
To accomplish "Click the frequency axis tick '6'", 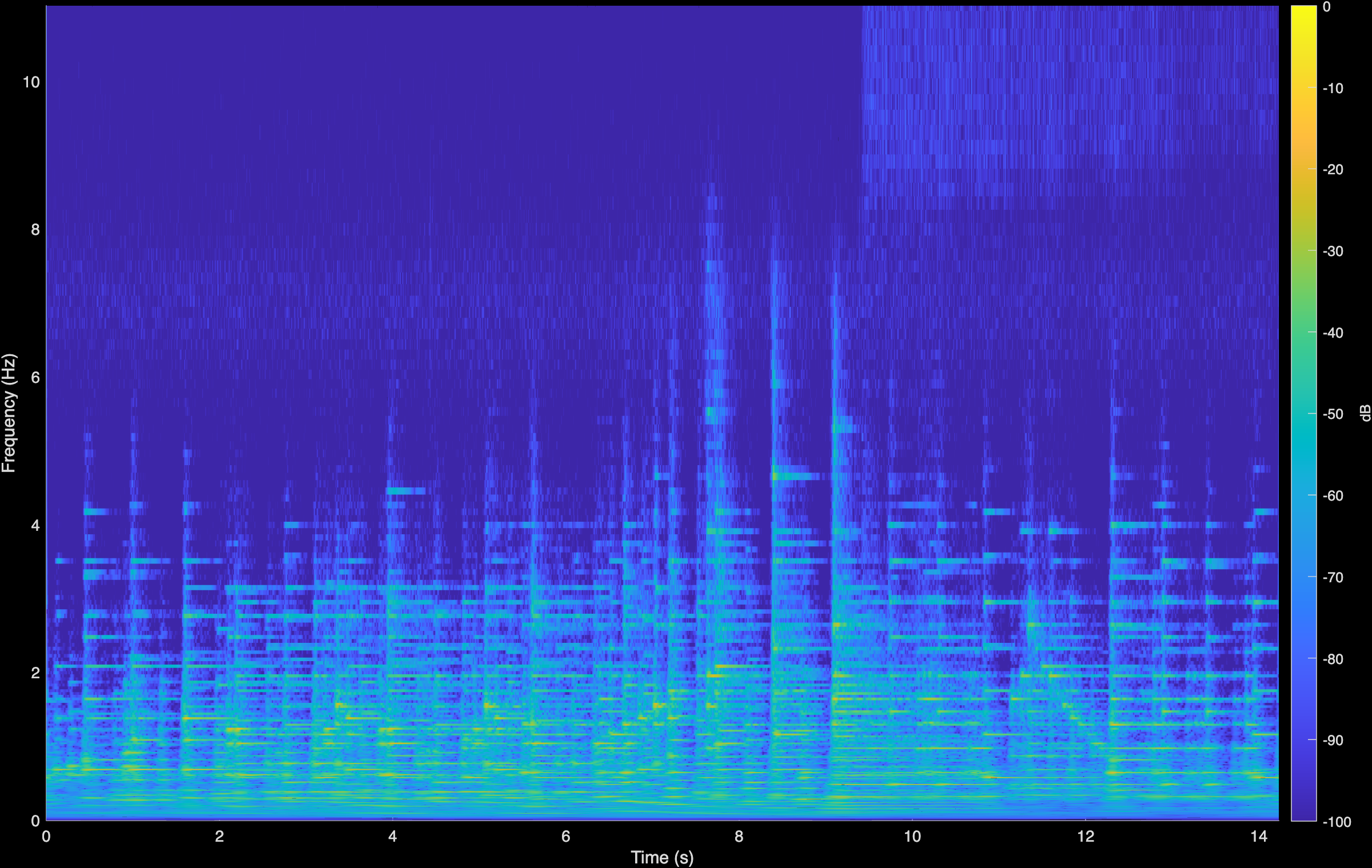I will 35,378.
